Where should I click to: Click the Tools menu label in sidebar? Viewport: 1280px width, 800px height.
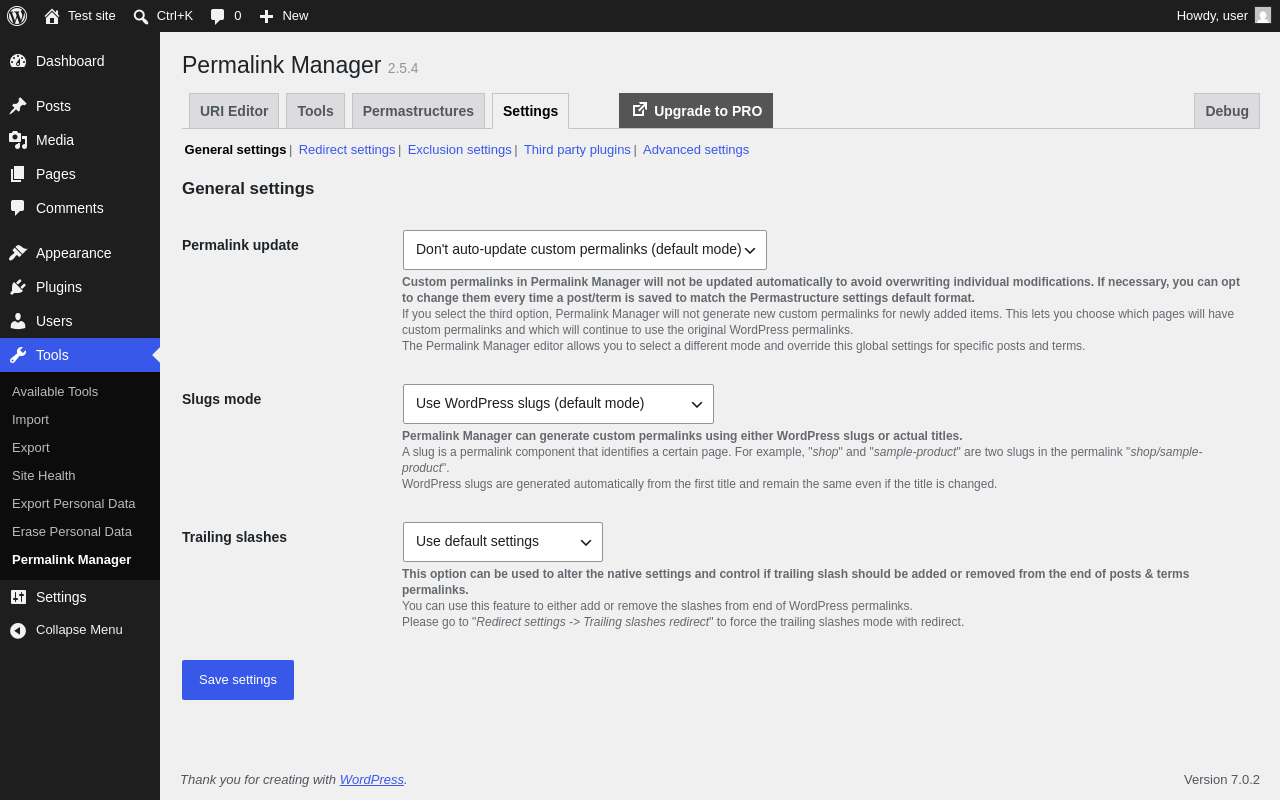click(52, 355)
